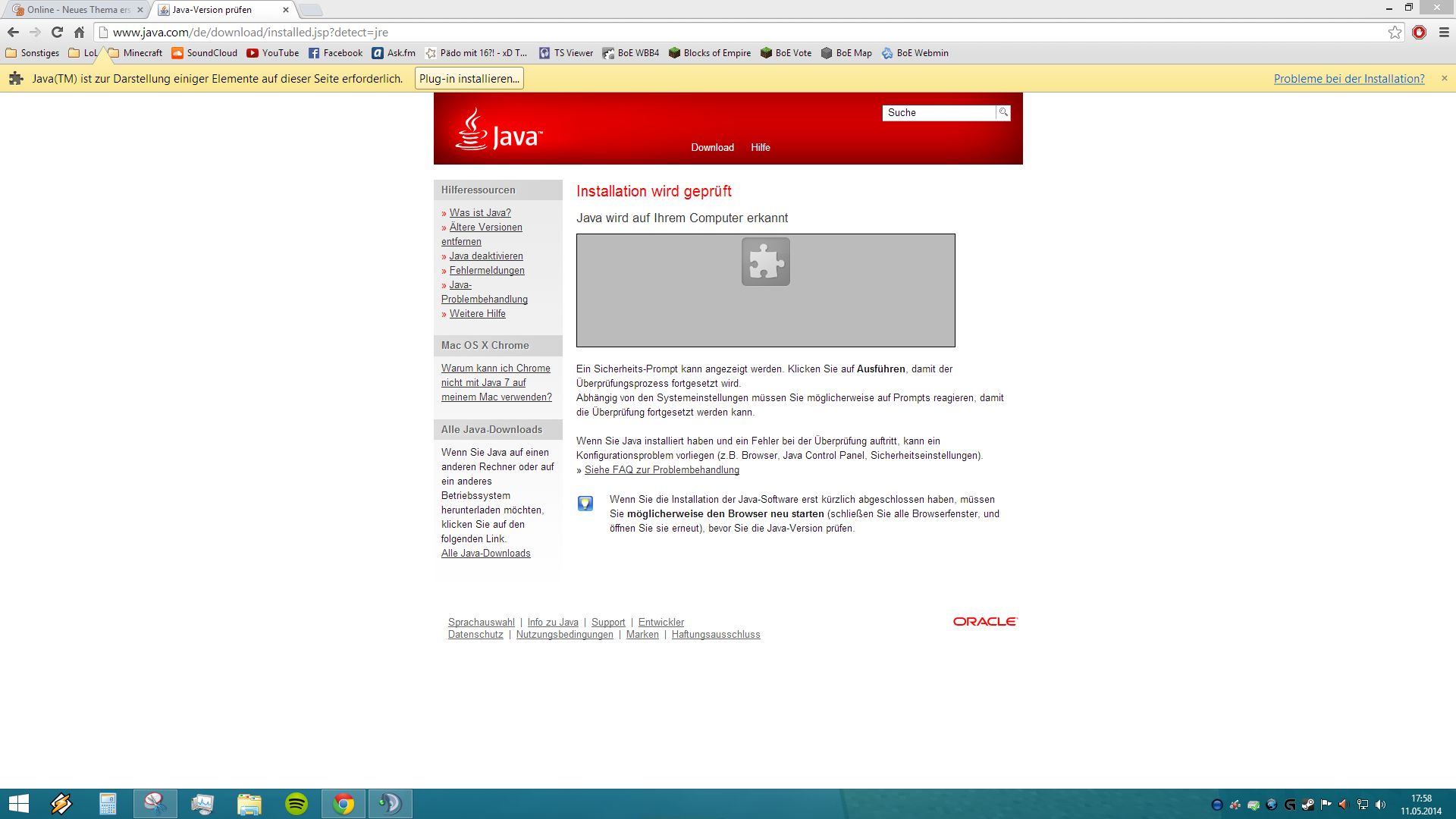Open the Steam tray icon
1456x819 pixels.
pyautogui.click(x=1308, y=805)
